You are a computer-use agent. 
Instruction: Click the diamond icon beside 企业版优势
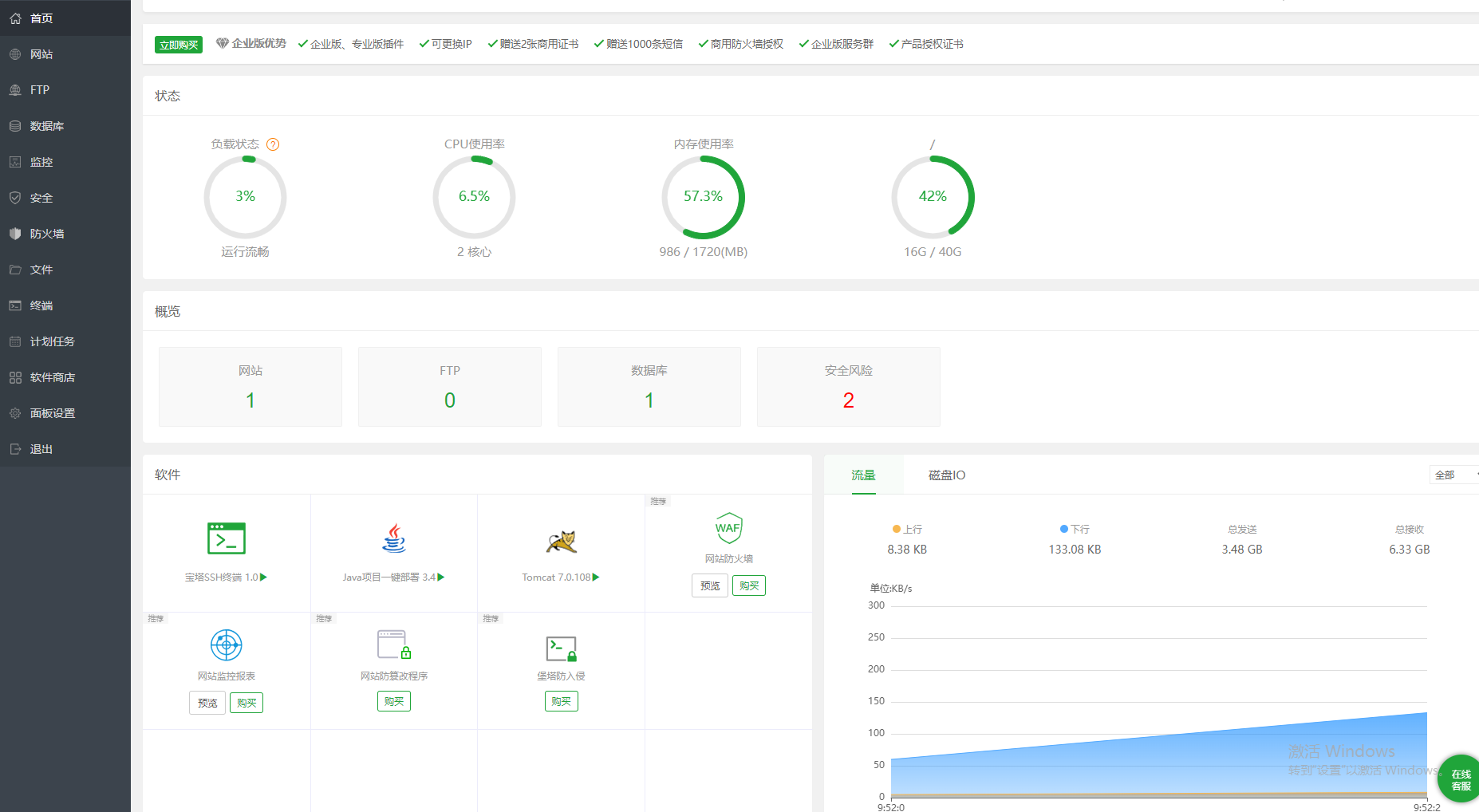tap(223, 43)
